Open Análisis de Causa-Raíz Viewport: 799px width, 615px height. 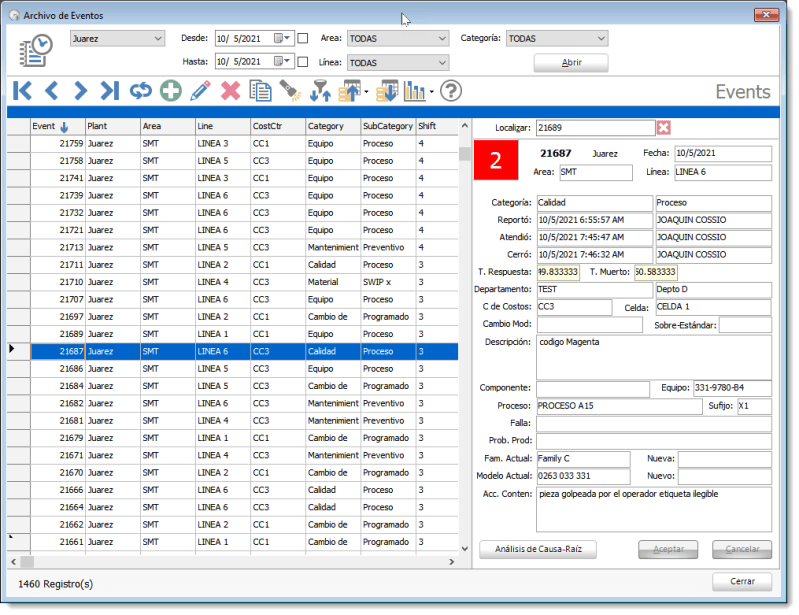[538, 549]
